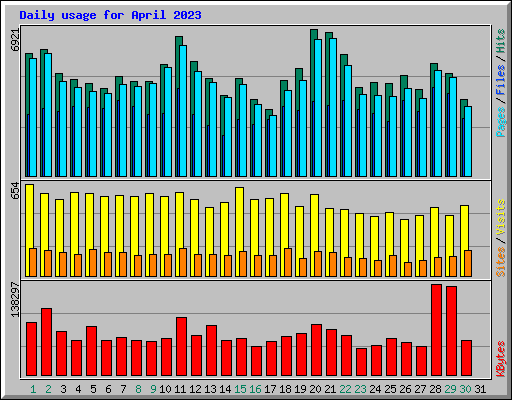Image resolution: width=512 pixels, height=400 pixels.
Task: Click day label 22 on x-axis
Action: [x=345, y=389]
